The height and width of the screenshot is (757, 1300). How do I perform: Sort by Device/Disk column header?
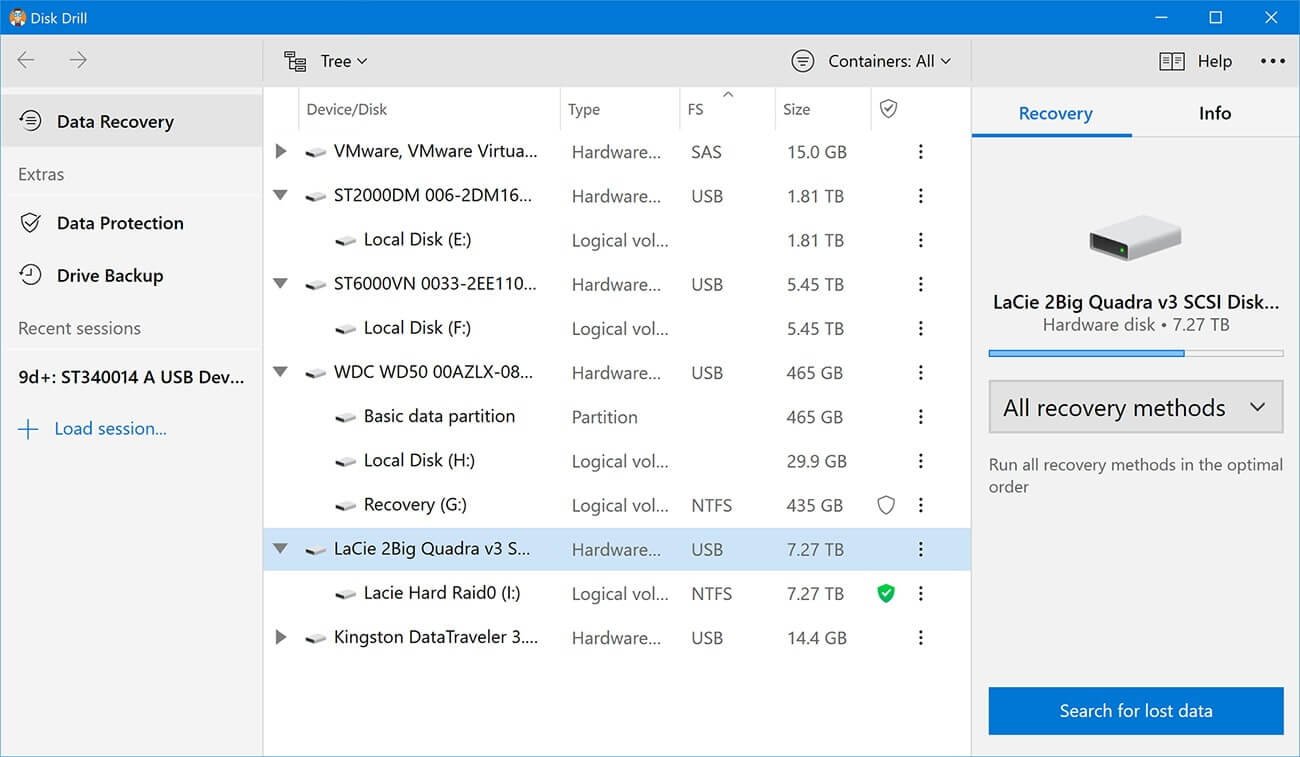(x=428, y=109)
